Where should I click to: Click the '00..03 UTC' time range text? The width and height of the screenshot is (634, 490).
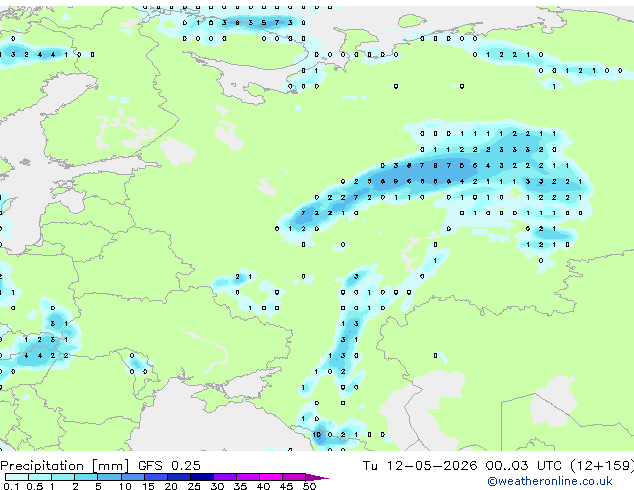(x=524, y=466)
